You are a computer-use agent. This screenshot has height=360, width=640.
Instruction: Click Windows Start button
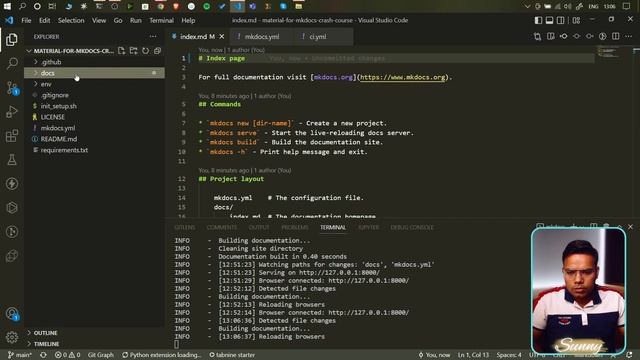7,6
